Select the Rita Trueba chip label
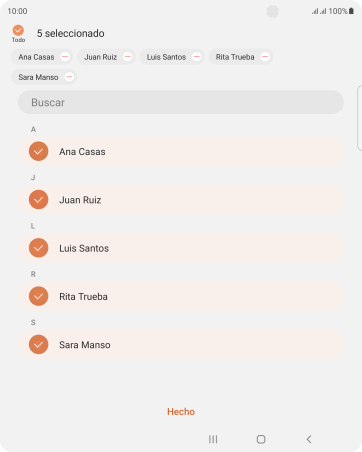The height and width of the screenshot is (452, 362). point(235,57)
